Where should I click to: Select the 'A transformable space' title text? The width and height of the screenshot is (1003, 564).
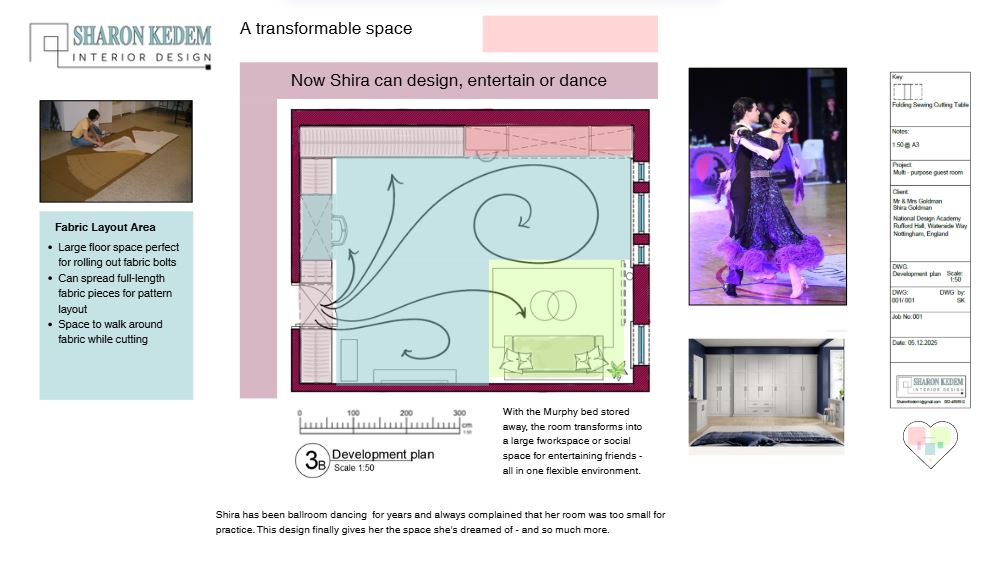point(326,28)
